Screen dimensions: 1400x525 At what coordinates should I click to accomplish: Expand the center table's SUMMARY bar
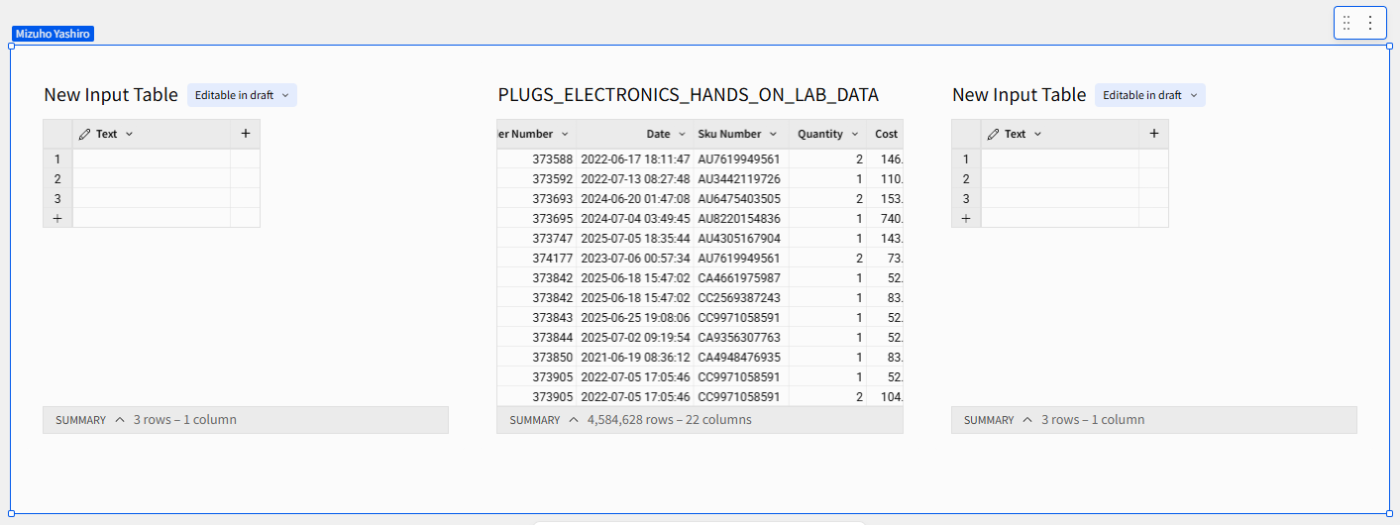click(x=574, y=420)
